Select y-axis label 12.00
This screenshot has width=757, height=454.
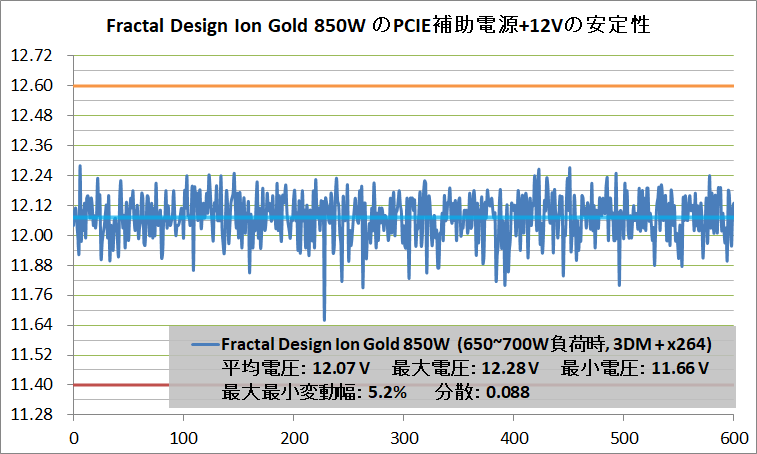coord(31,235)
